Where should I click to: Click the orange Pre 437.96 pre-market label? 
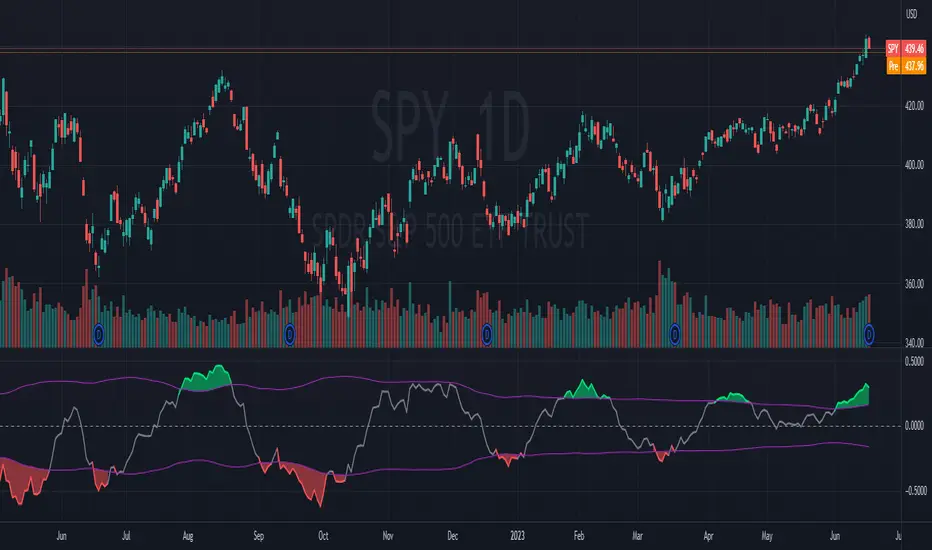point(906,66)
